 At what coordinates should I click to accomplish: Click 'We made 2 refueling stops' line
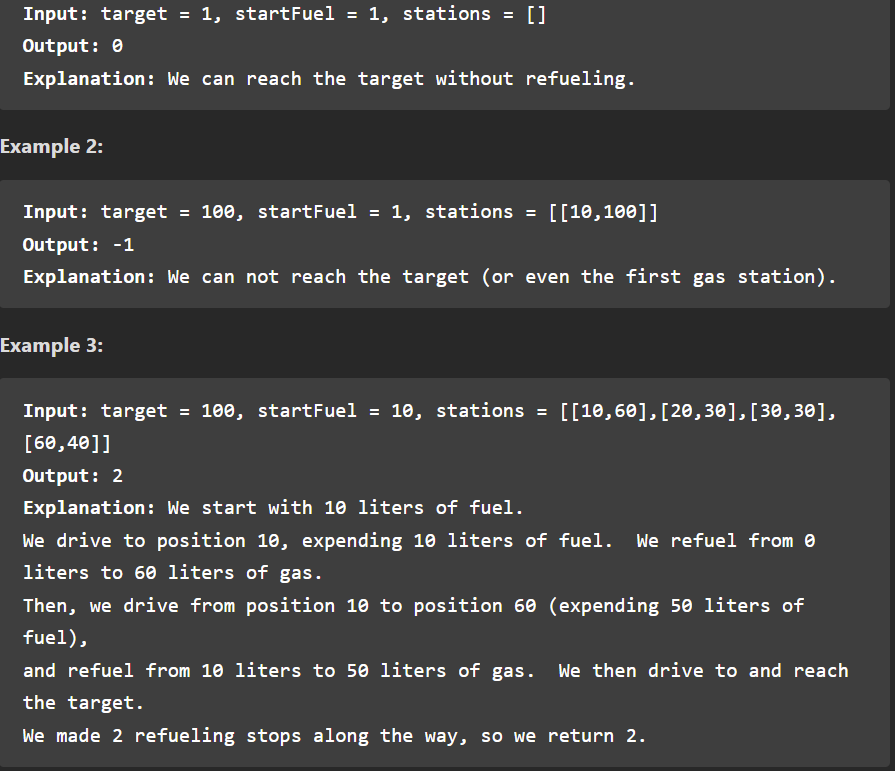click(x=334, y=736)
